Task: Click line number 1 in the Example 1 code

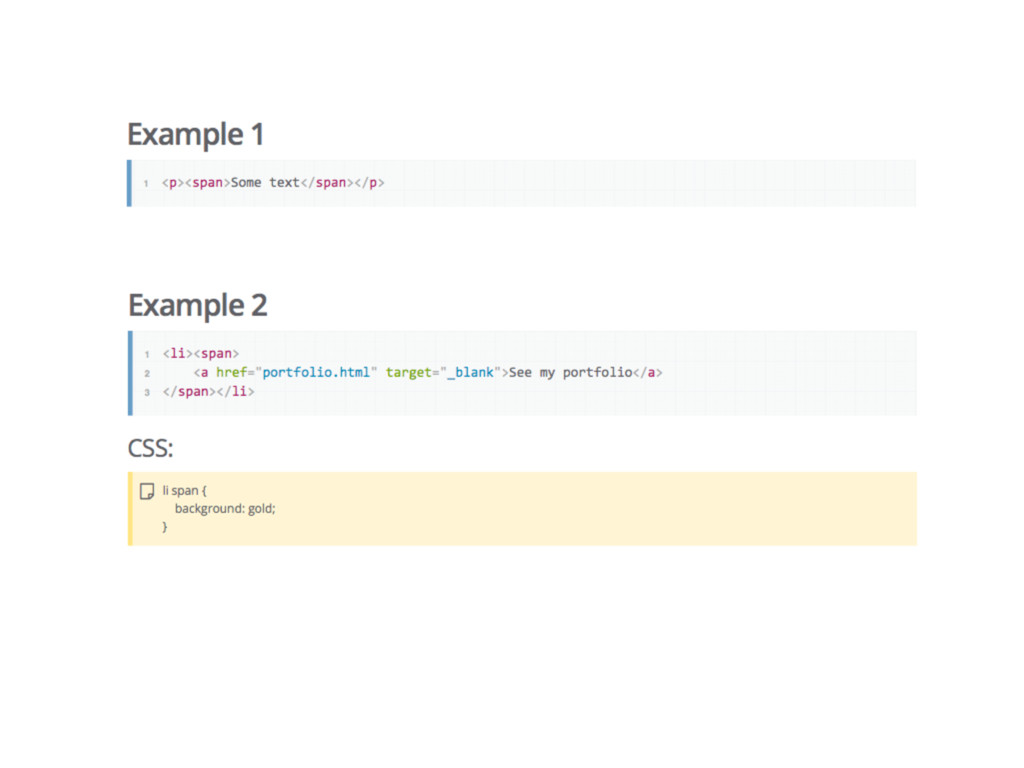Action: click(146, 184)
